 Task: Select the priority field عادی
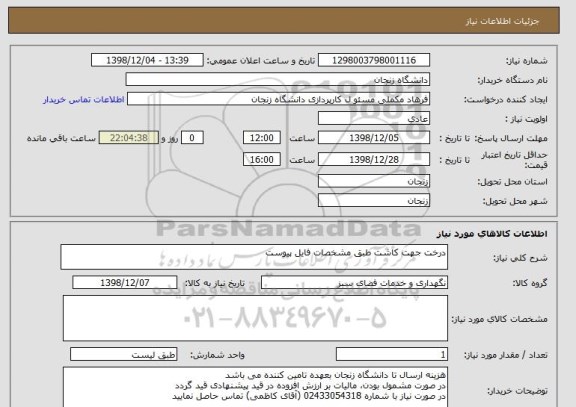374,119
